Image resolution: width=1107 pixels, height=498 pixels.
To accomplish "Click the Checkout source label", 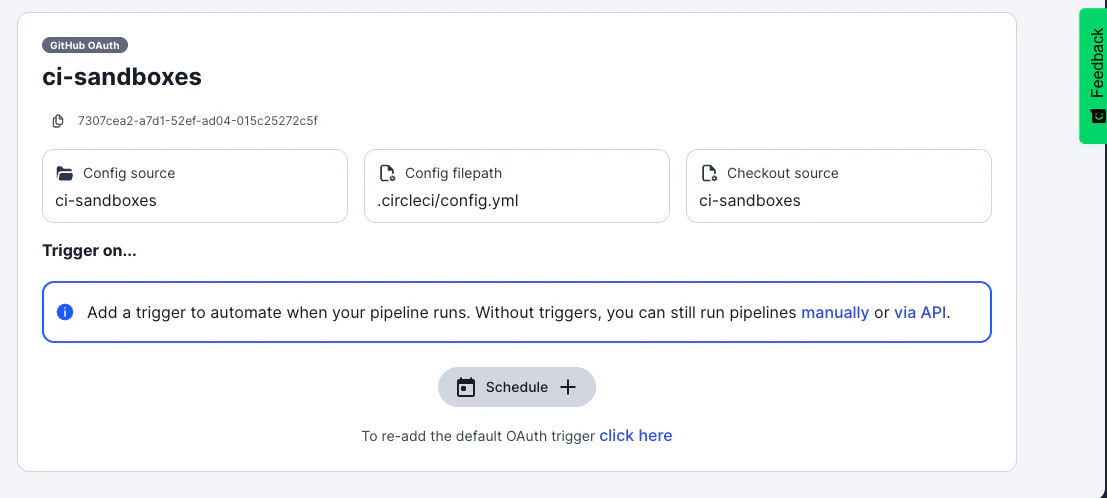I will click(783, 173).
